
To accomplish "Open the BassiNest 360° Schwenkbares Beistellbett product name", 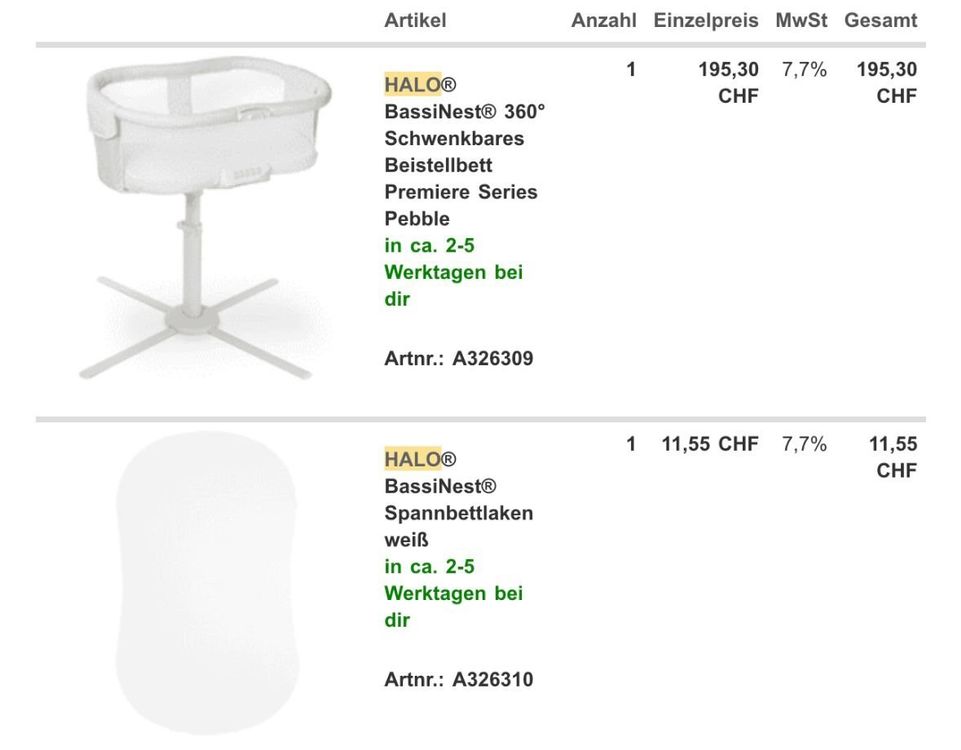I will 464,165.
